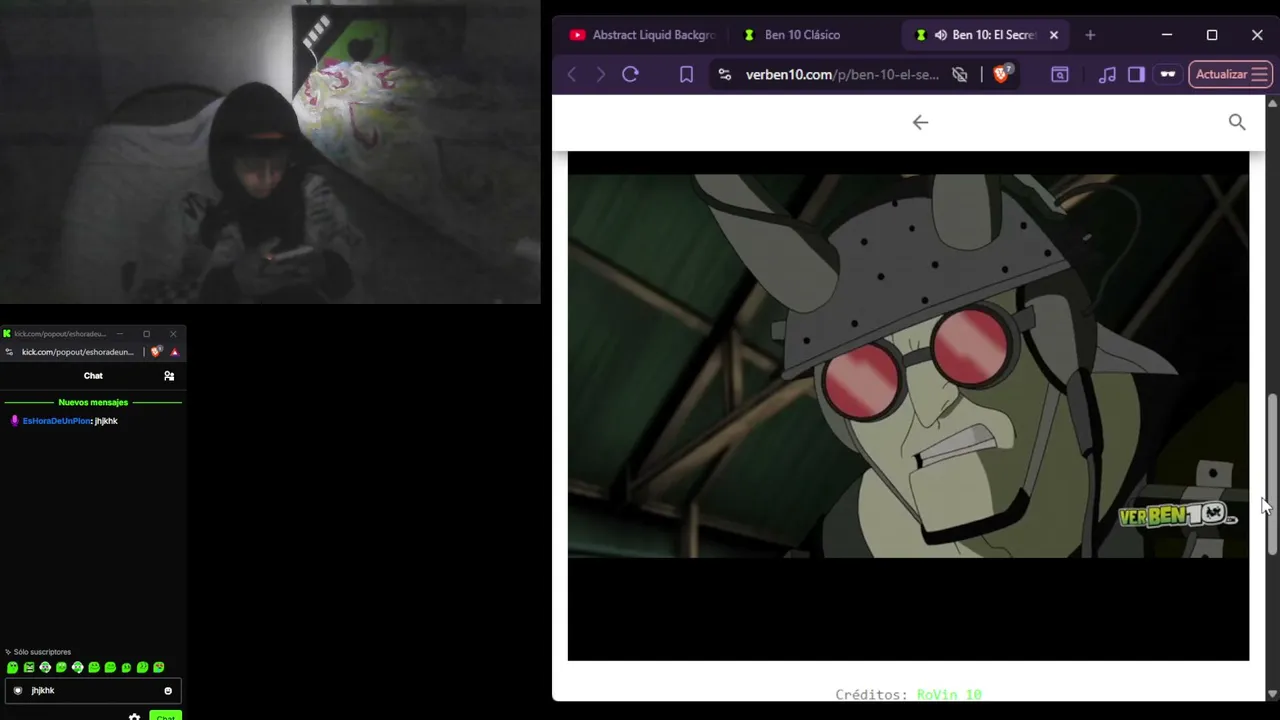Image resolution: width=1280 pixels, height=720 pixels.
Task: Open Brave Shields in the Kick popout window
Action: pos(155,352)
